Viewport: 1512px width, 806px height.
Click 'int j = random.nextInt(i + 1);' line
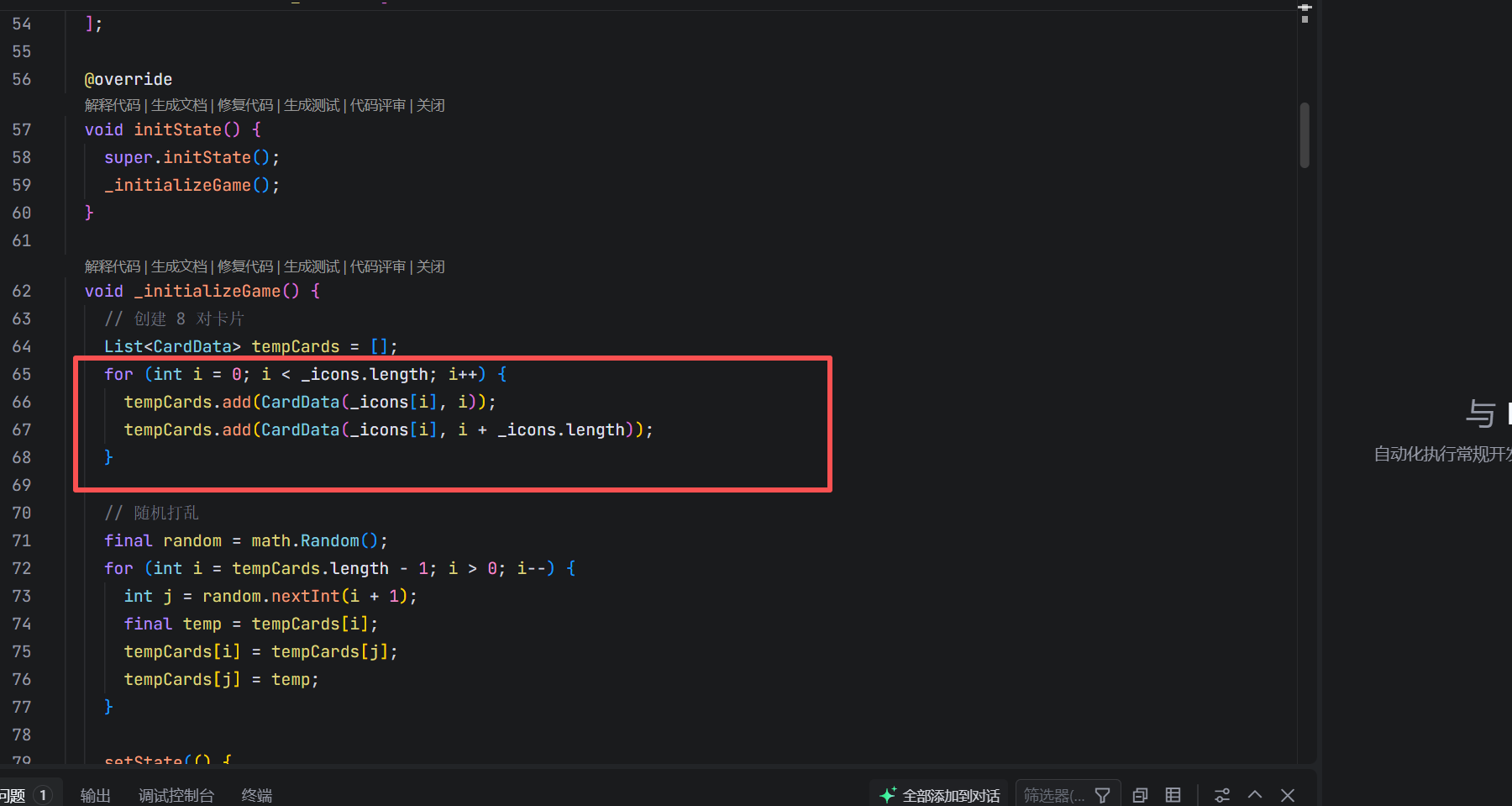pyautogui.click(x=270, y=596)
